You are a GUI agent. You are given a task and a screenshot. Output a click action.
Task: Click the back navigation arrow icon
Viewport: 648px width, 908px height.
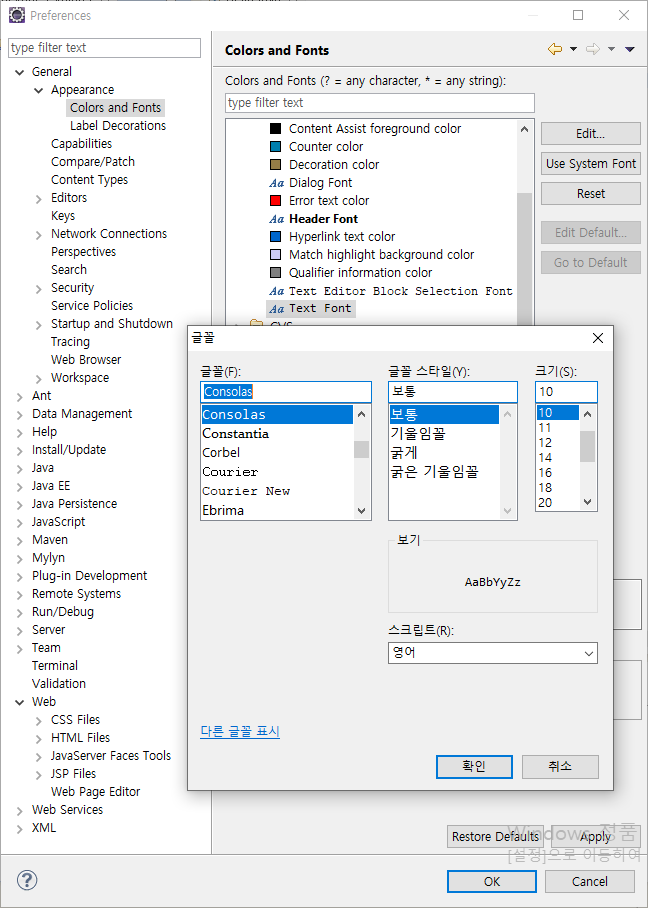click(x=554, y=50)
